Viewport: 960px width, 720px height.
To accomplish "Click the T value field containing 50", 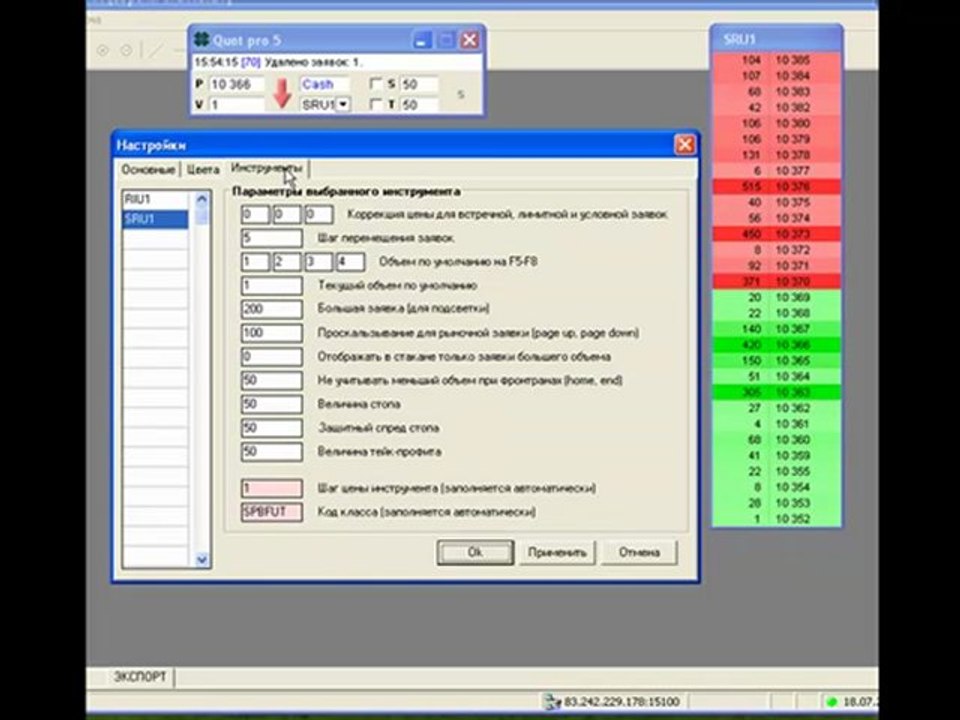I will point(419,105).
